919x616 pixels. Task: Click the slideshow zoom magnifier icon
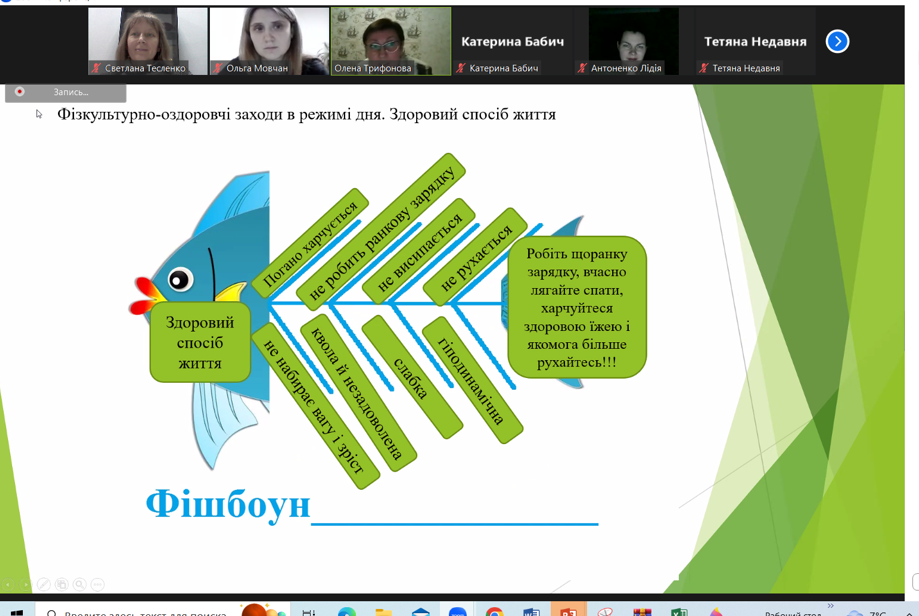click(79, 584)
